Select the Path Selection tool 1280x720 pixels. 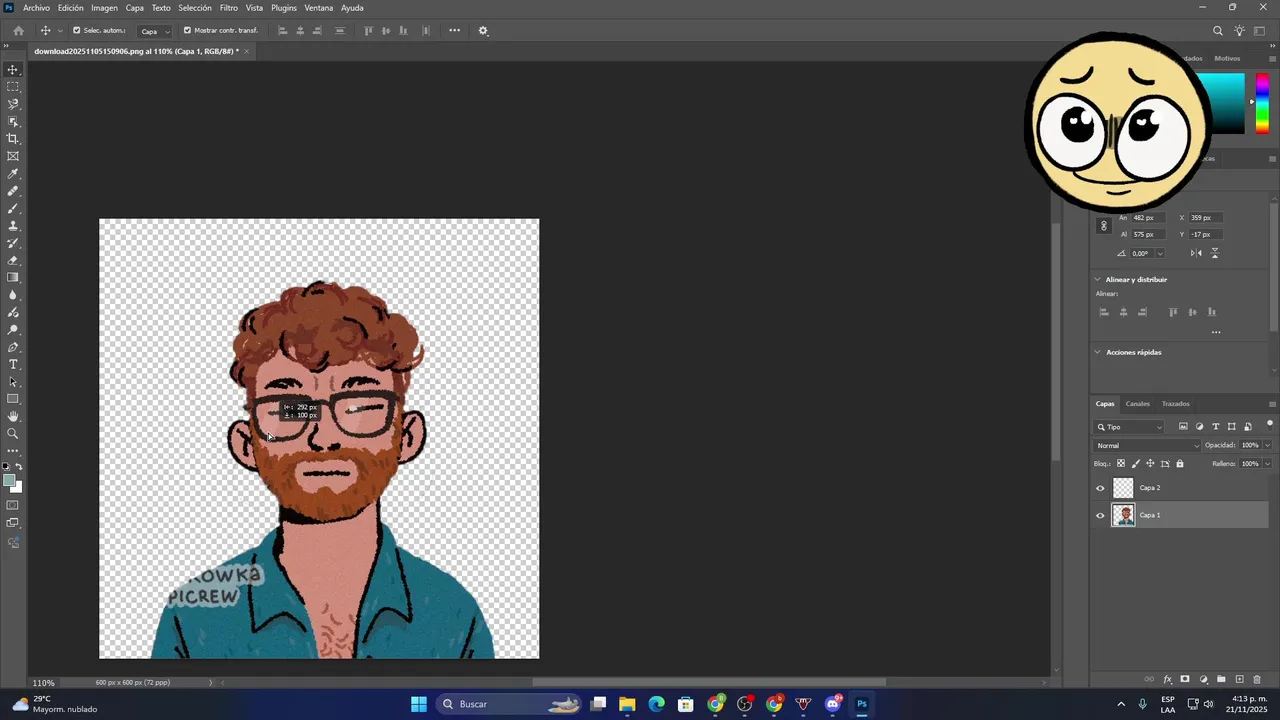click(13, 382)
